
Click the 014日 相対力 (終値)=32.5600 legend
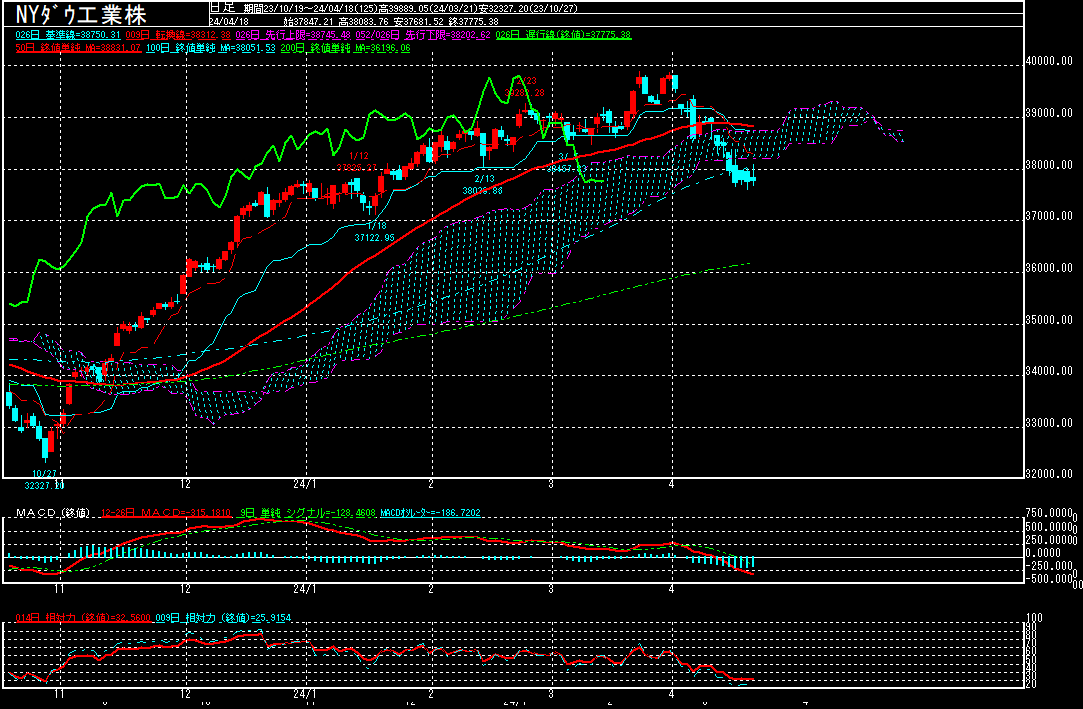click(x=83, y=618)
